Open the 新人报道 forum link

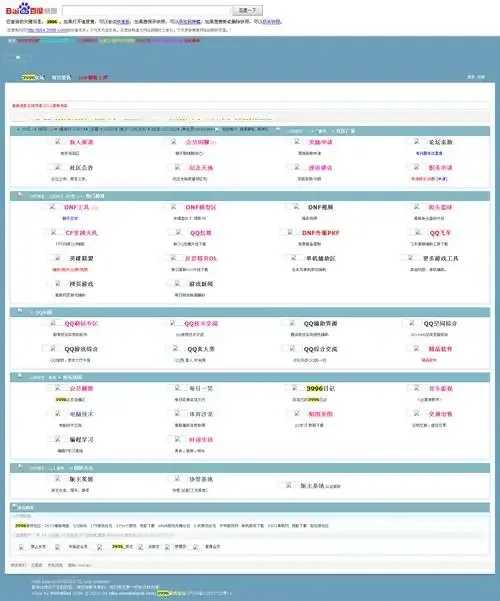coord(81,142)
